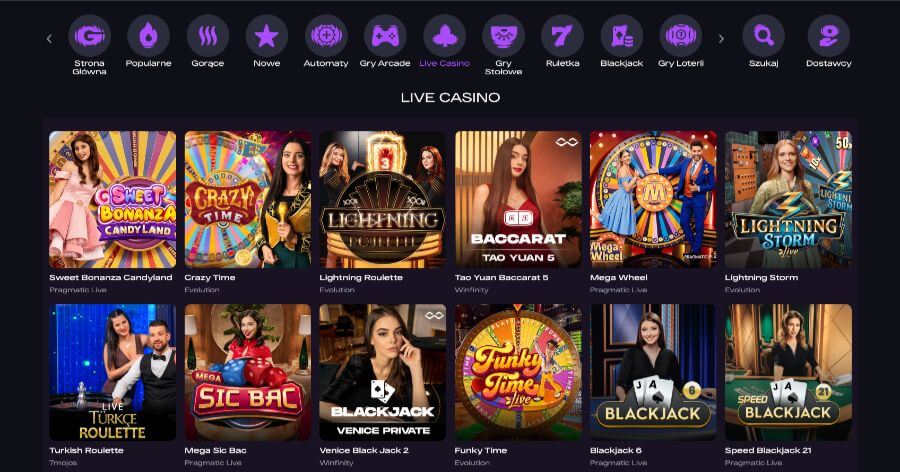Open the Automaty slots icon
This screenshot has height=472, width=900.
tap(326, 36)
